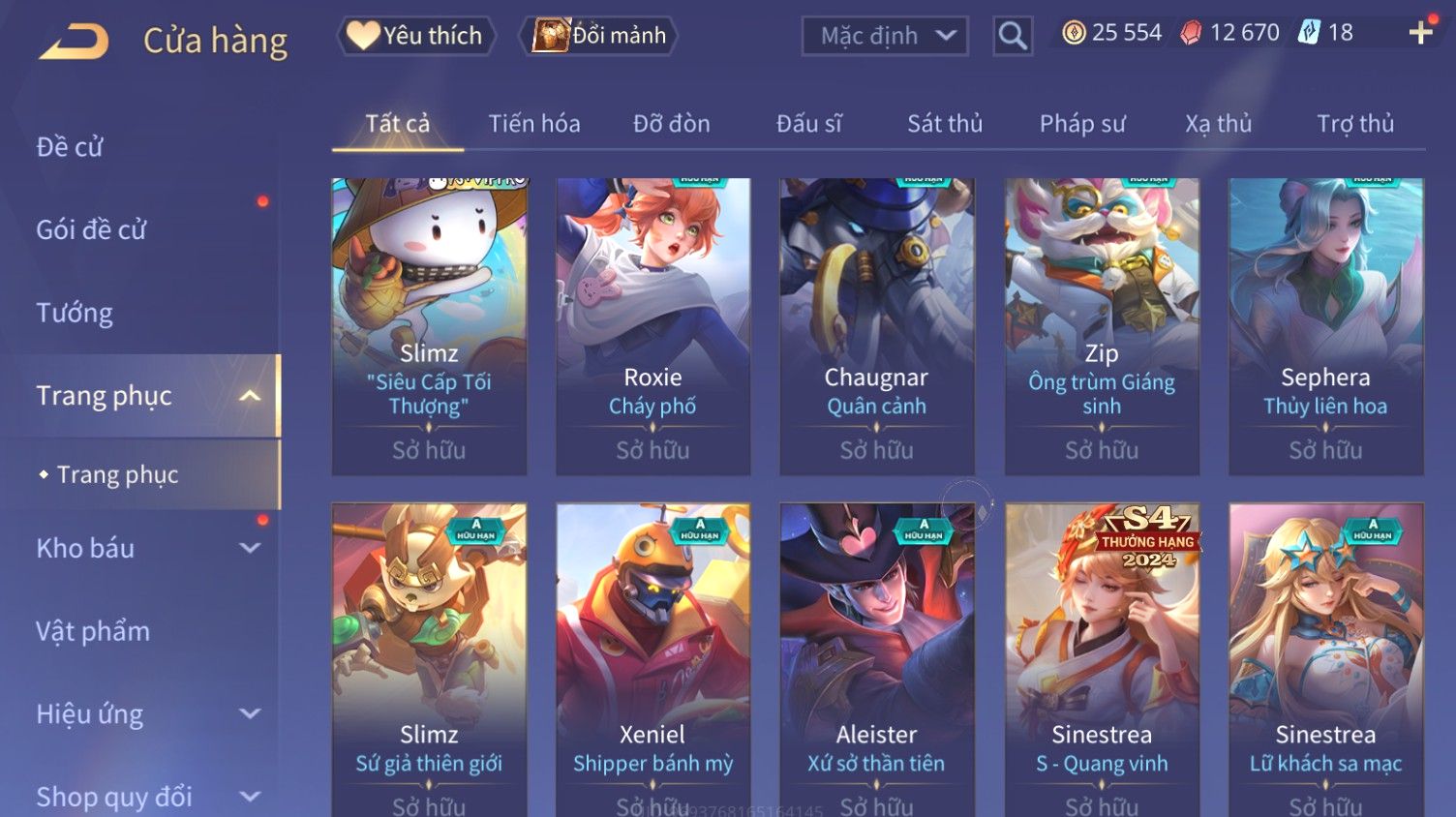Click the plus icon to add currency
The width and height of the screenshot is (1456, 817).
pos(1420,33)
